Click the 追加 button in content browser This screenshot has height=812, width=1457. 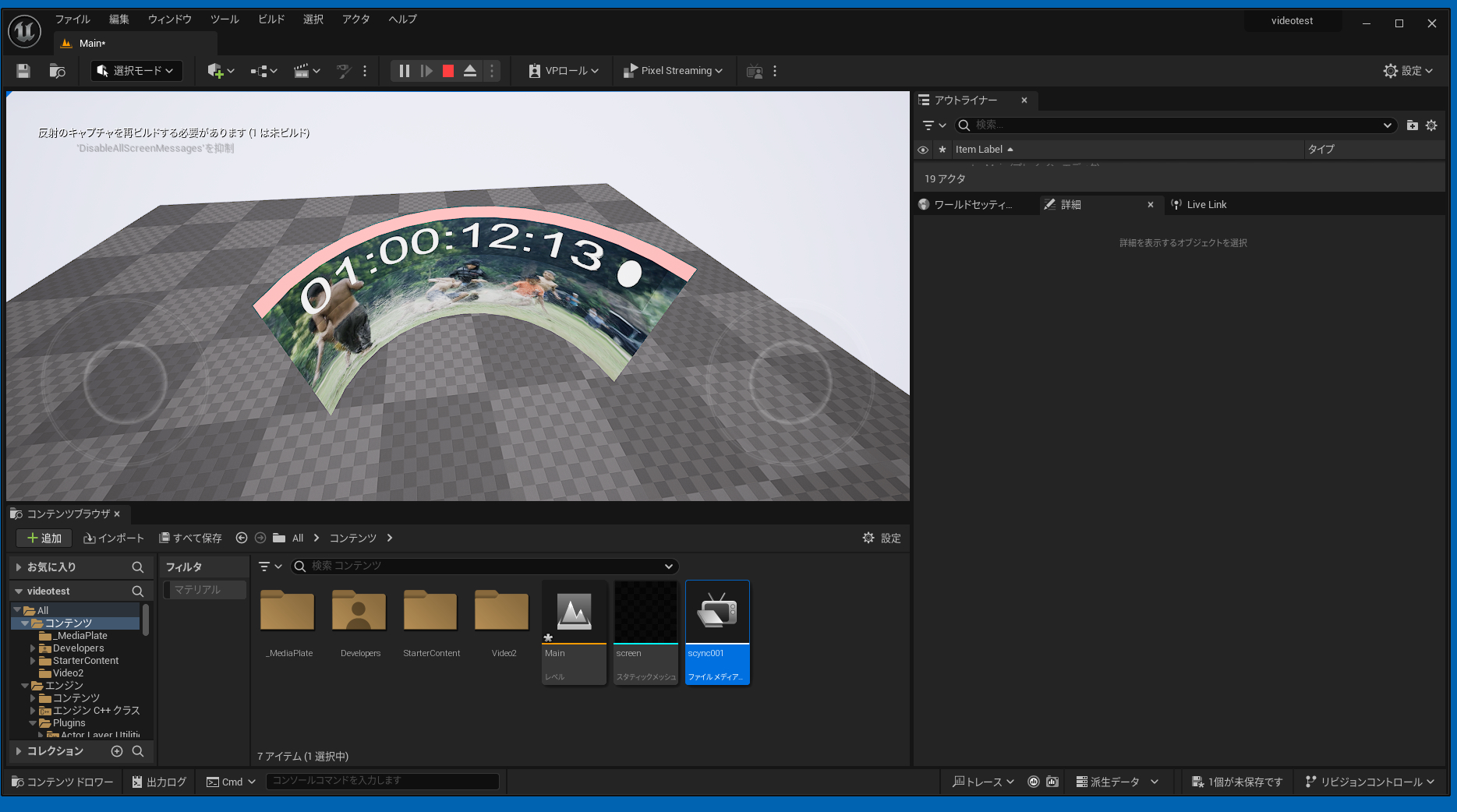(x=44, y=538)
